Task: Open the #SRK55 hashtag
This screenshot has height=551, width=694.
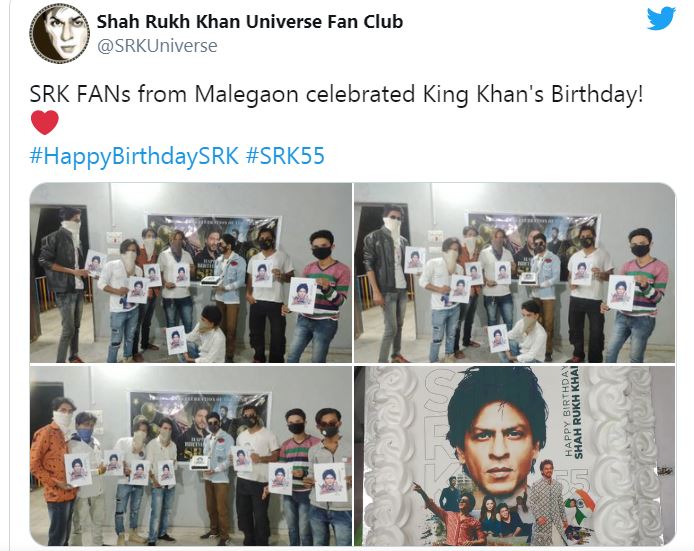Action: pos(285,156)
